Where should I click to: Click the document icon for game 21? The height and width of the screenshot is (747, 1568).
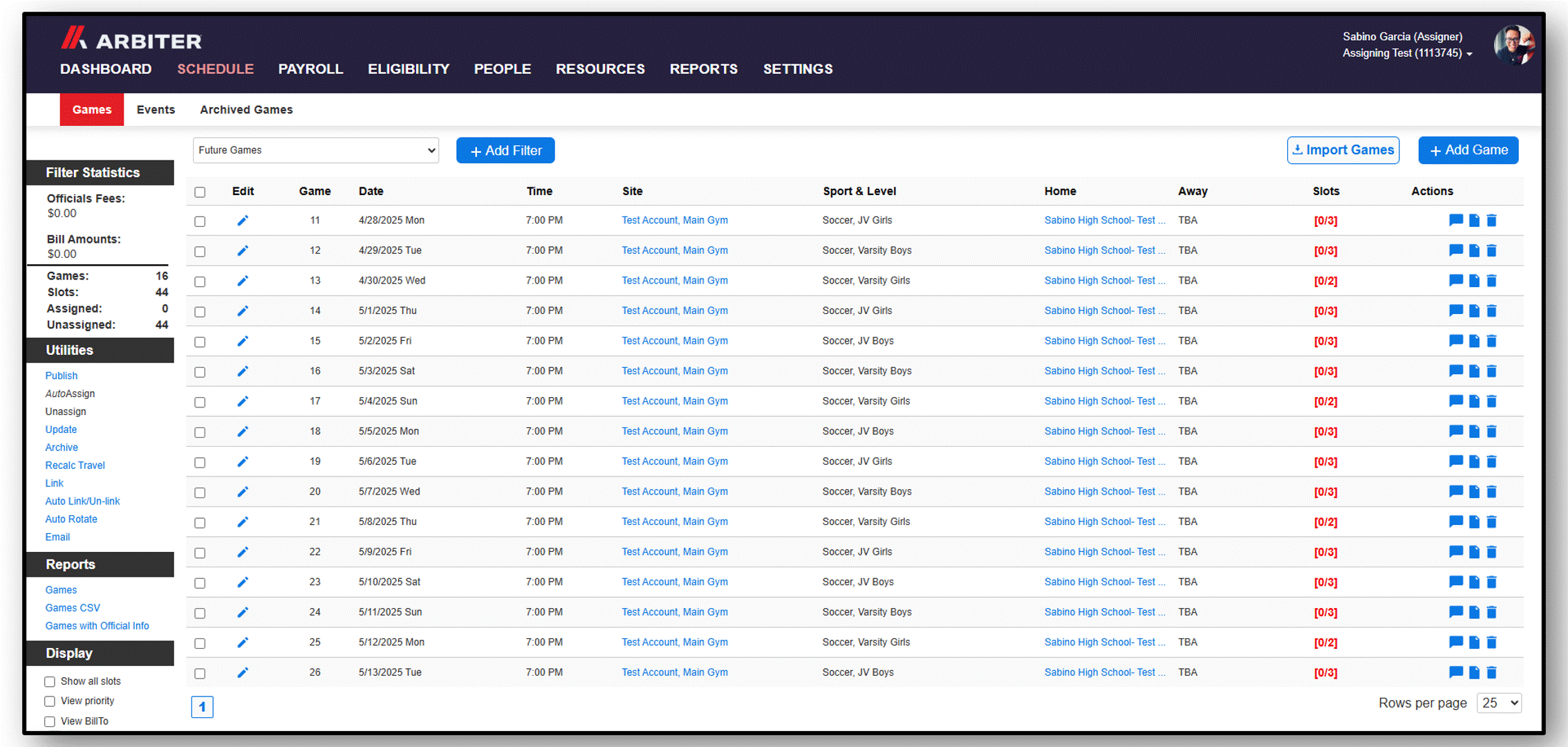coord(1475,522)
